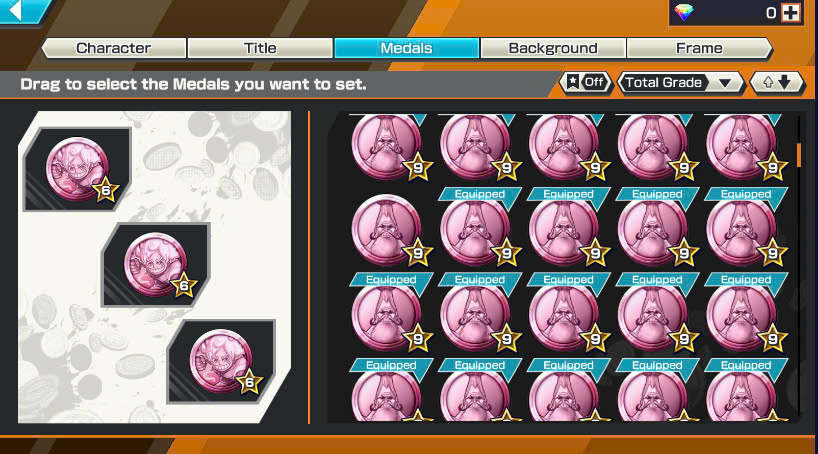Add gems with the plus button
This screenshot has height=454, width=818.
[791, 13]
